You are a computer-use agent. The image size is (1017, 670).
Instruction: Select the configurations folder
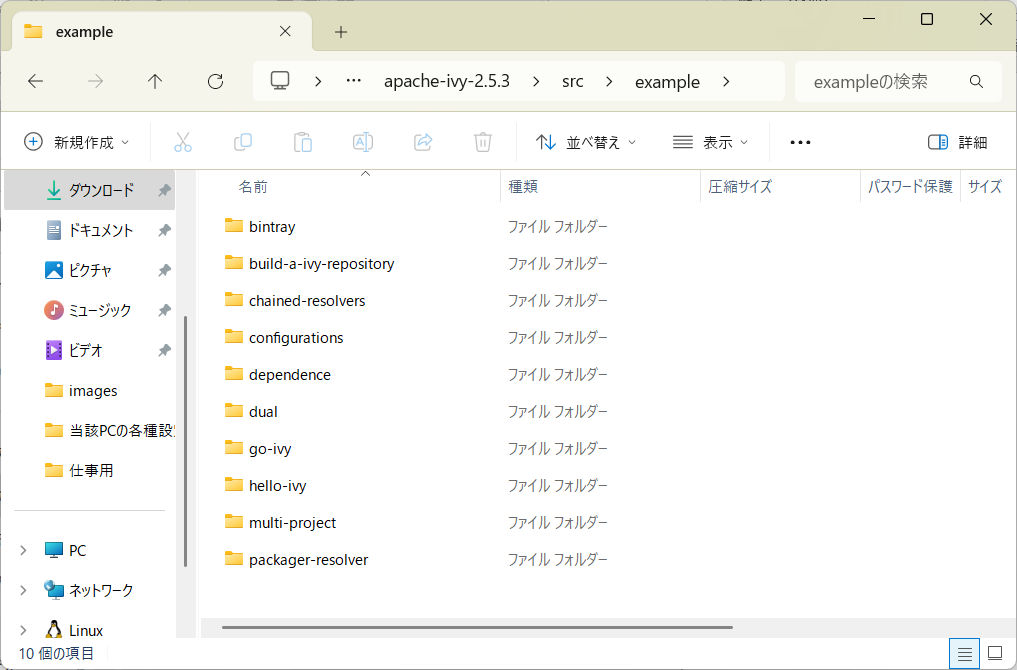click(284, 337)
